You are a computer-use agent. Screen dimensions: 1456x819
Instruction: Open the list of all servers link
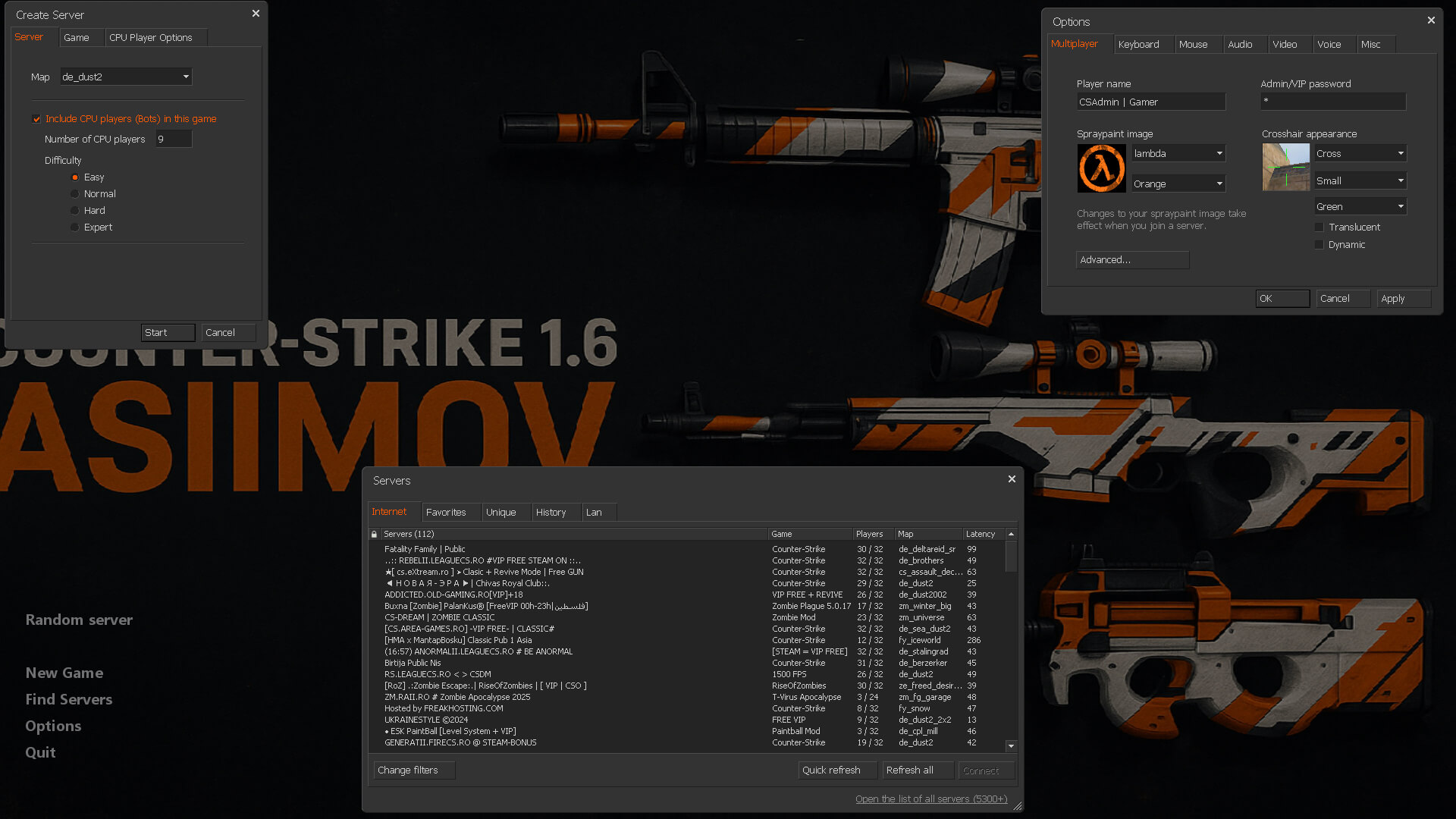pos(931,799)
